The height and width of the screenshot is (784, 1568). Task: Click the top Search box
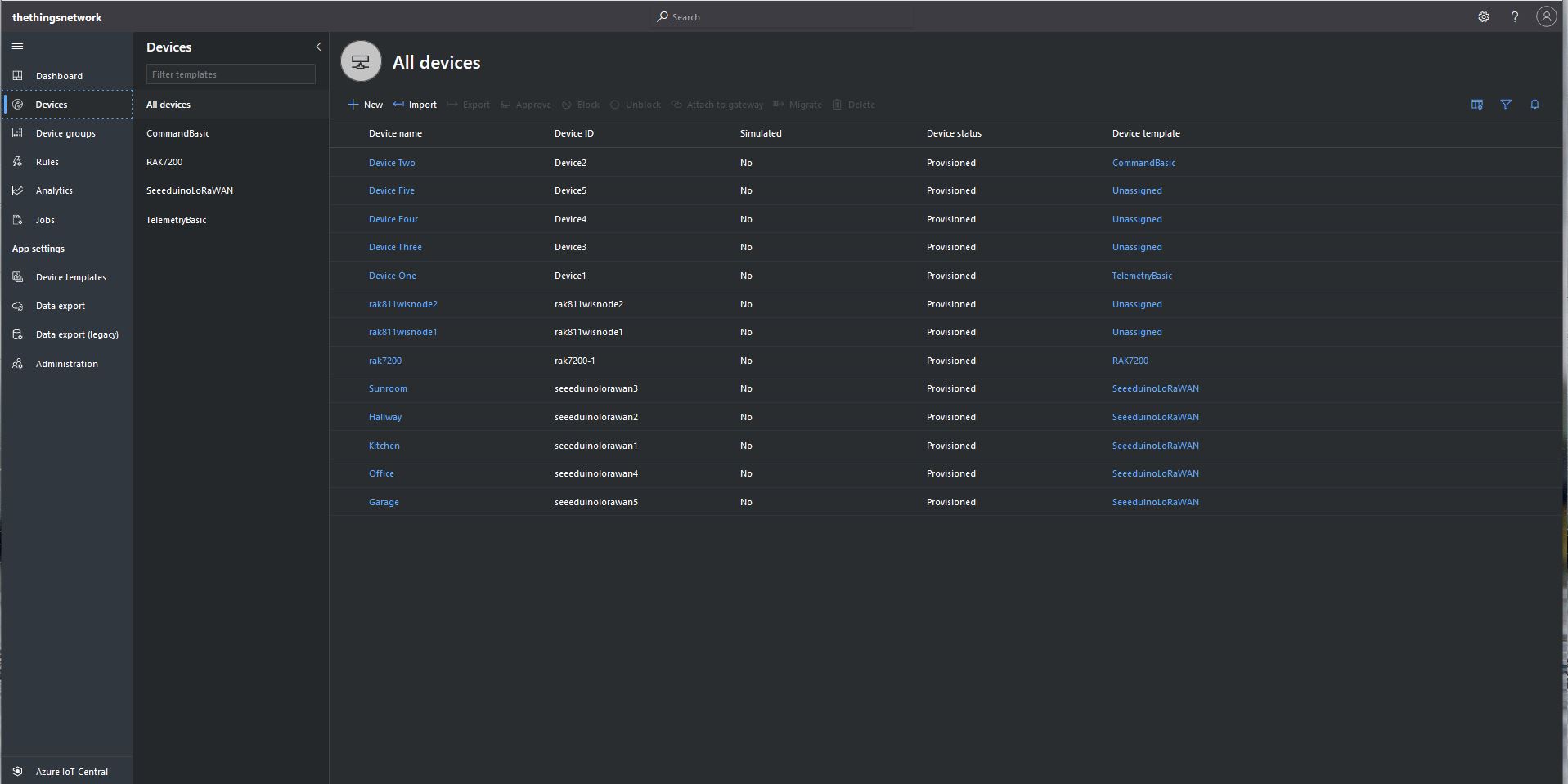tap(783, 16)
